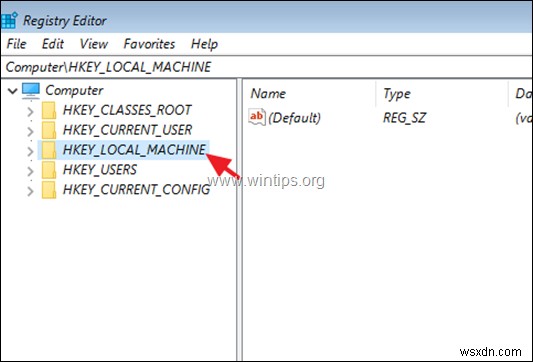
Task: Open the Edit menu
Action: (53, 44)
